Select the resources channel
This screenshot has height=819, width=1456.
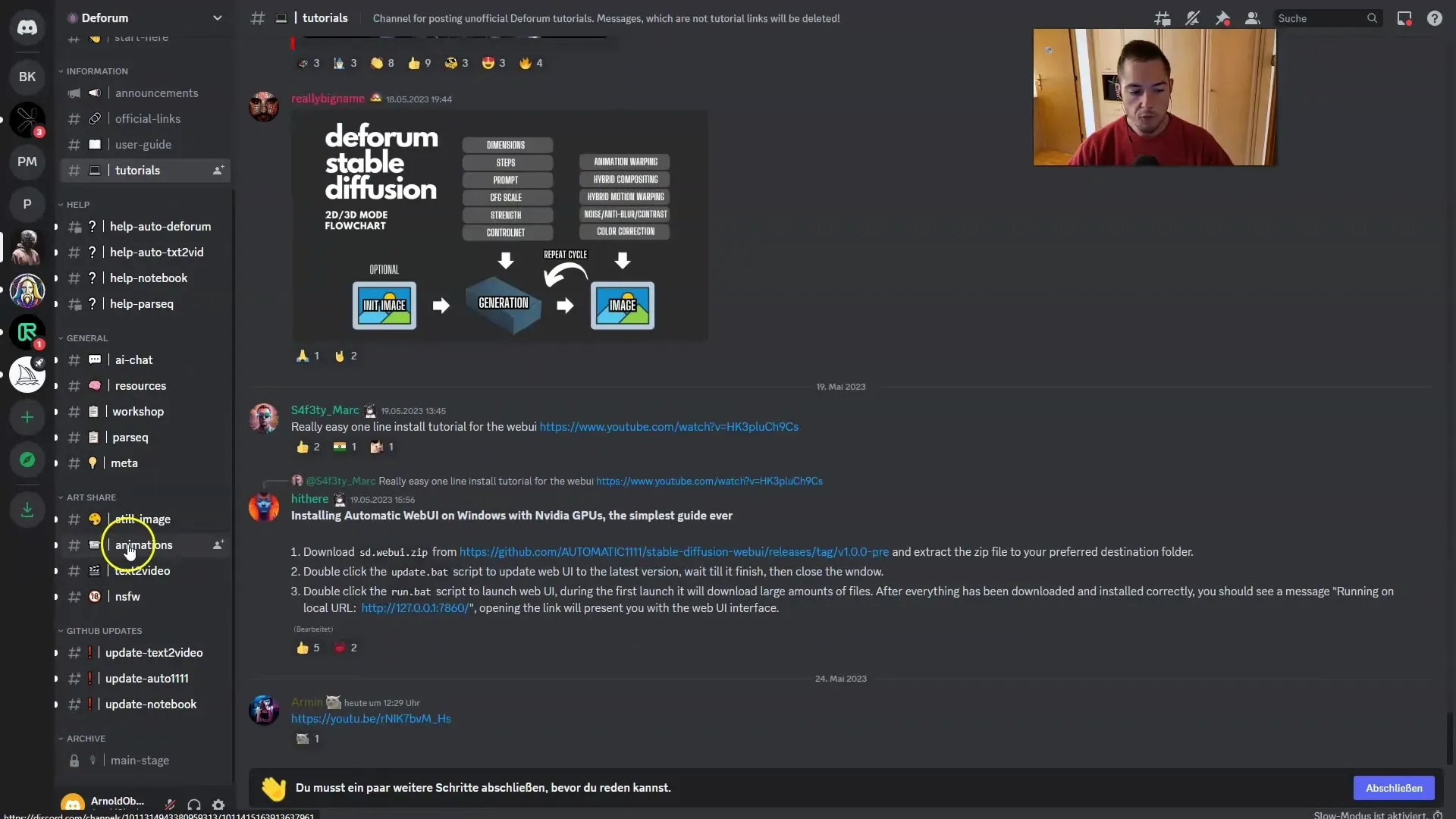tap(140, 385)
